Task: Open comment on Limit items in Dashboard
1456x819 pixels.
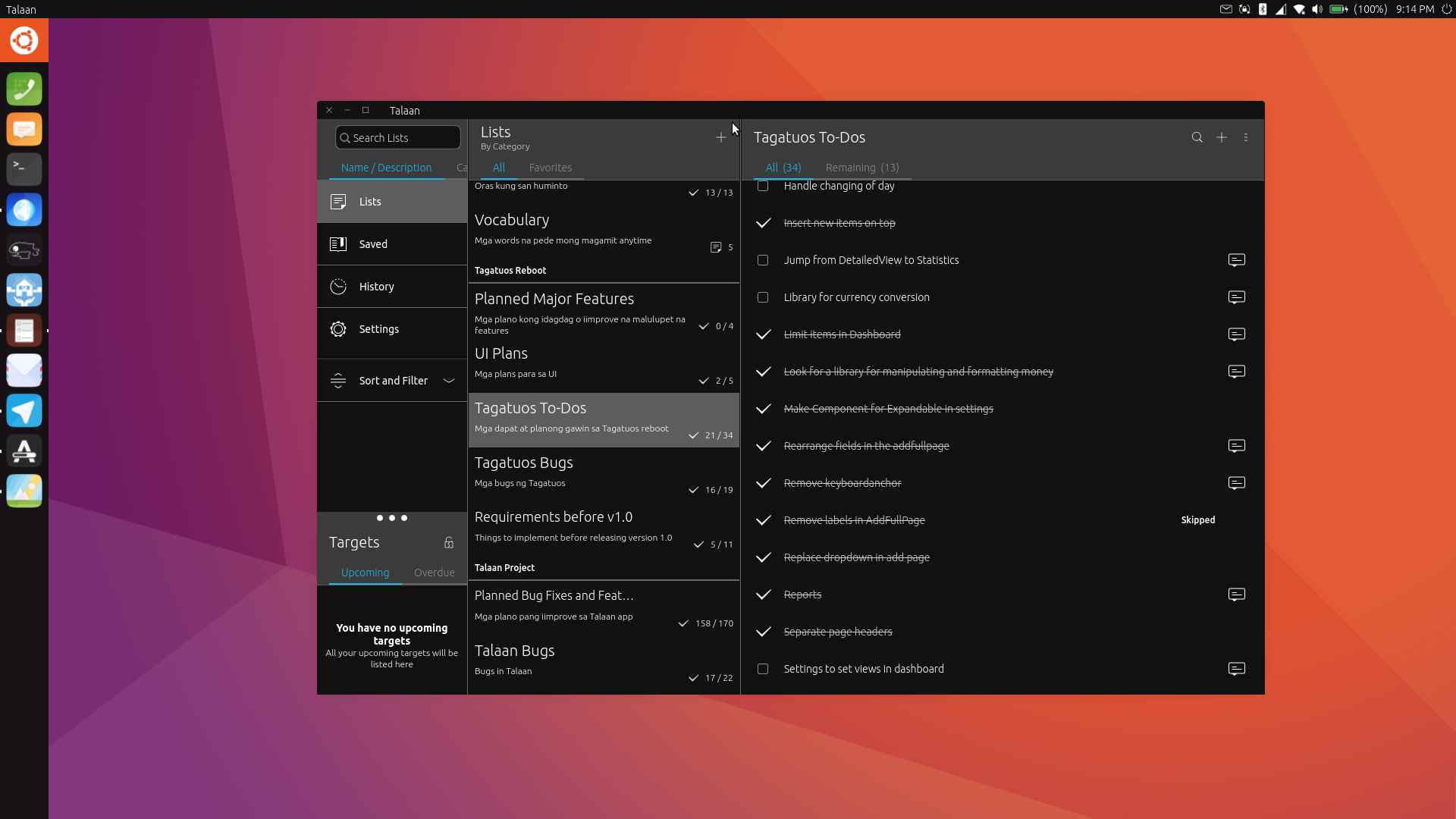Action: click(1236, 334)
